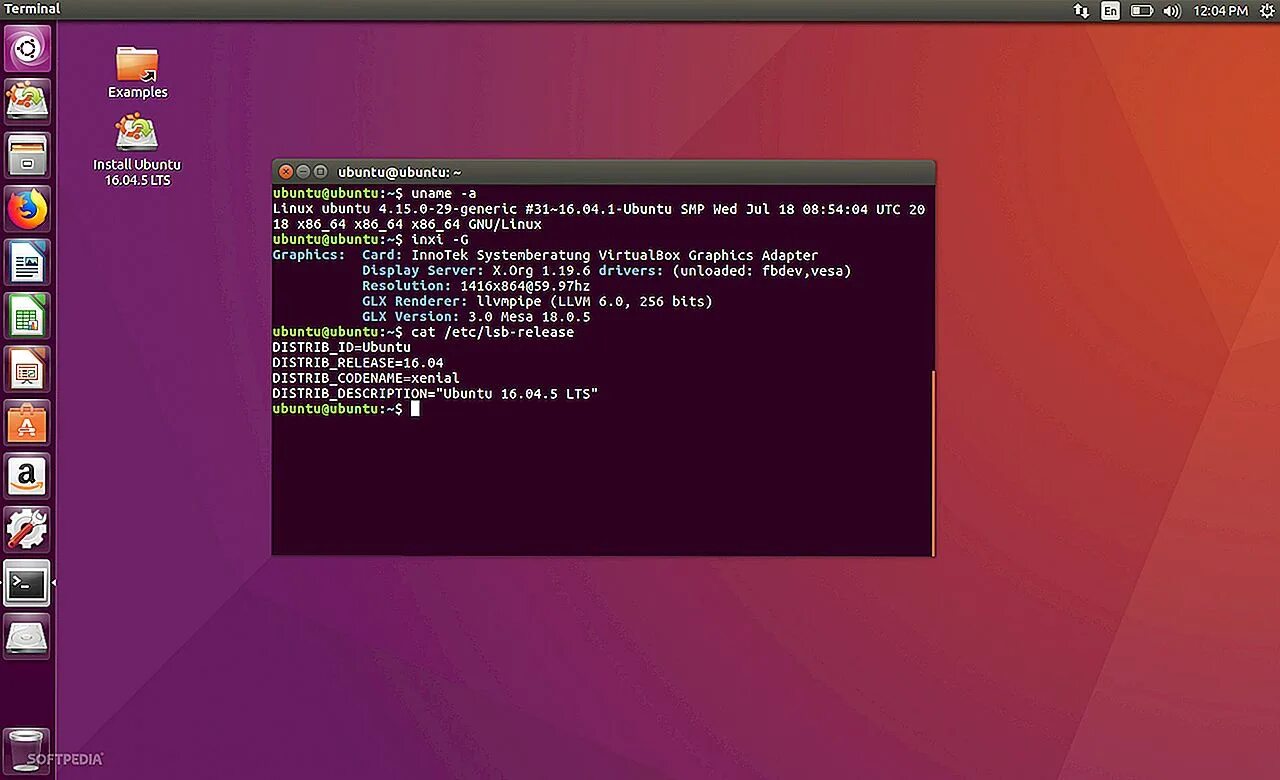Click the Terminal title in top panel

click(x=32, y=9)
